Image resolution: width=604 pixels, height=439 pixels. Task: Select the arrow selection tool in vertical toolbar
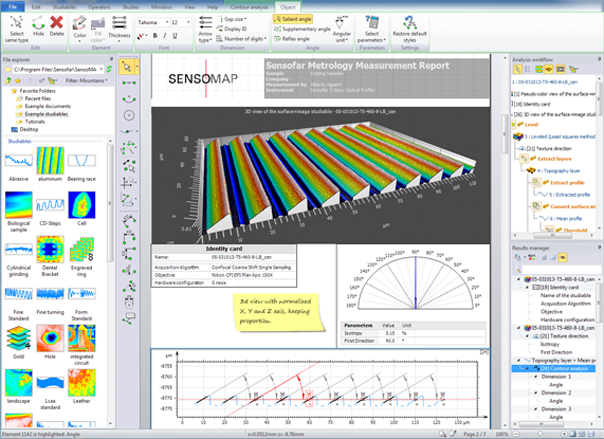[127, 67]
